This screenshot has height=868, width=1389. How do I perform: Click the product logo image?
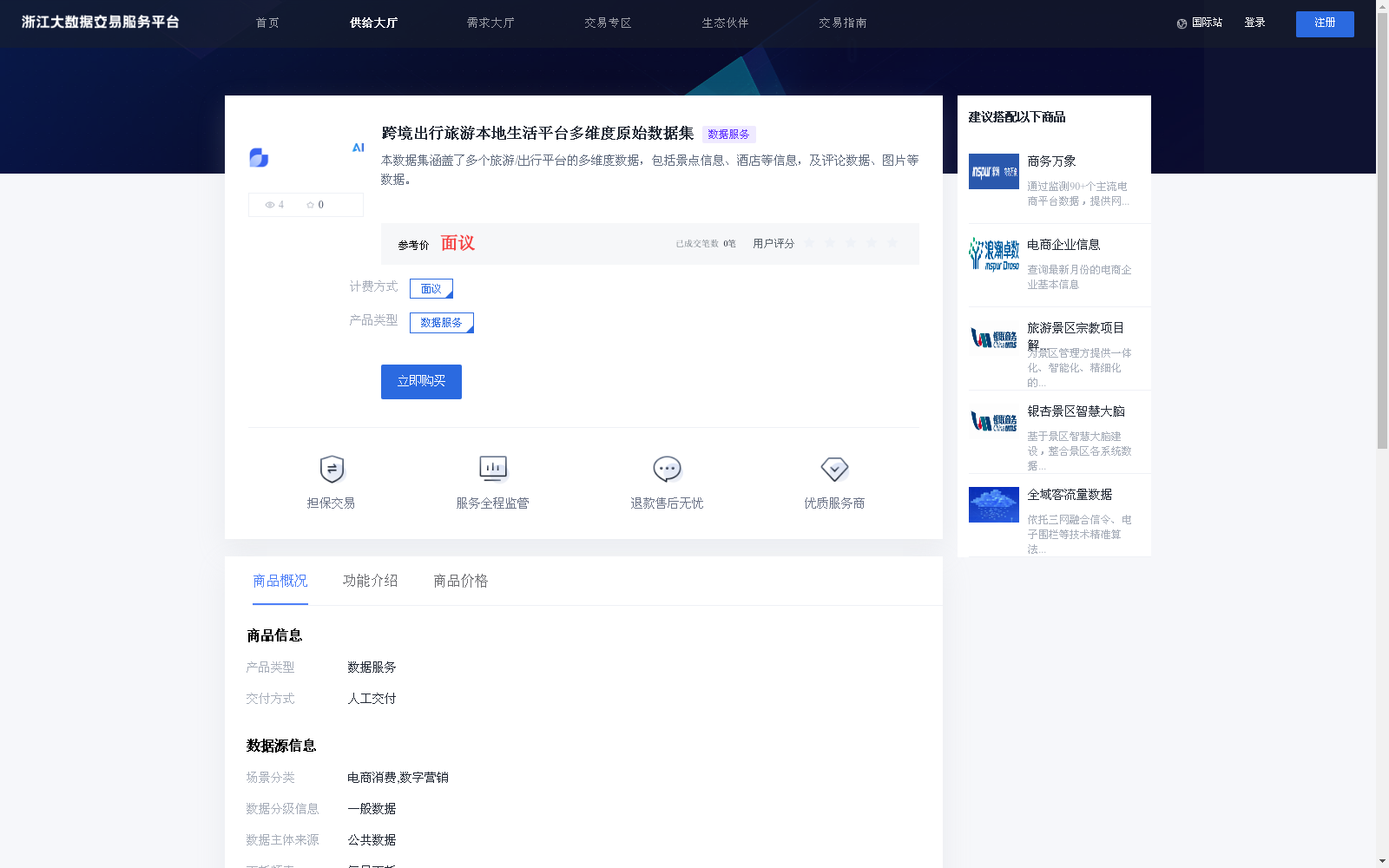(x=306, y=157)
